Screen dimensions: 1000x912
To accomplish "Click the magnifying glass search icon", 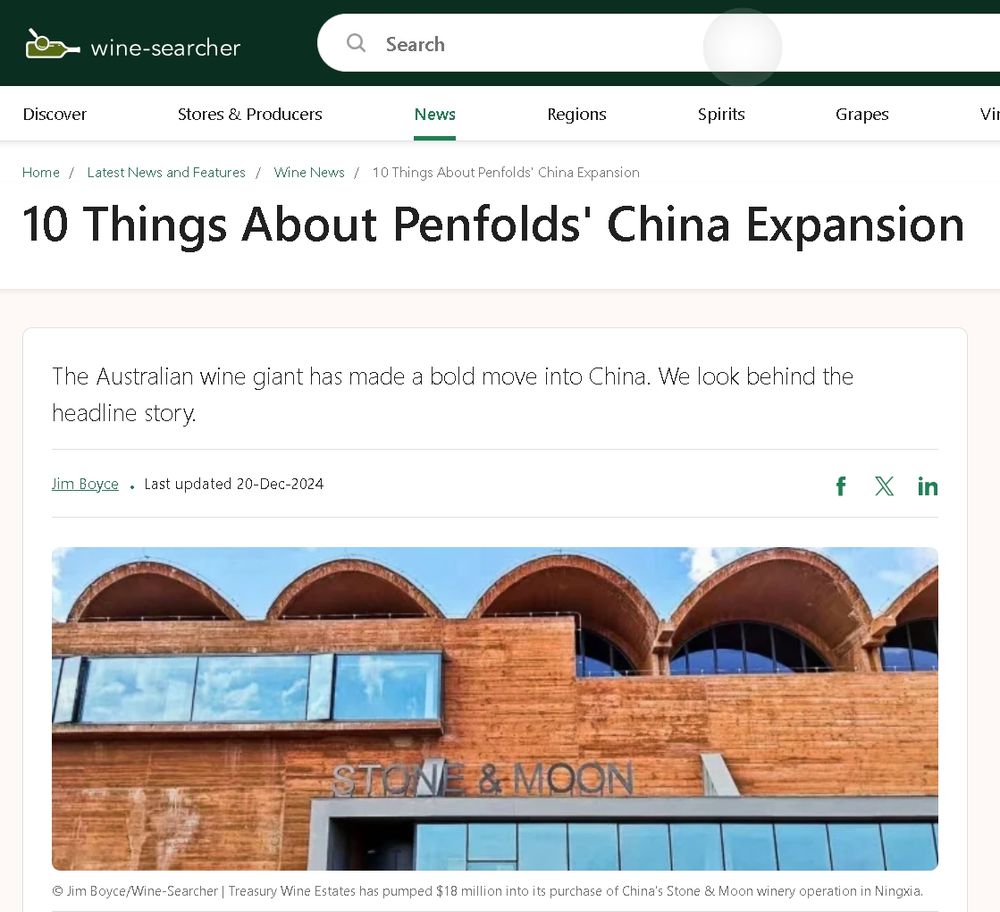I will pos(356,43).
